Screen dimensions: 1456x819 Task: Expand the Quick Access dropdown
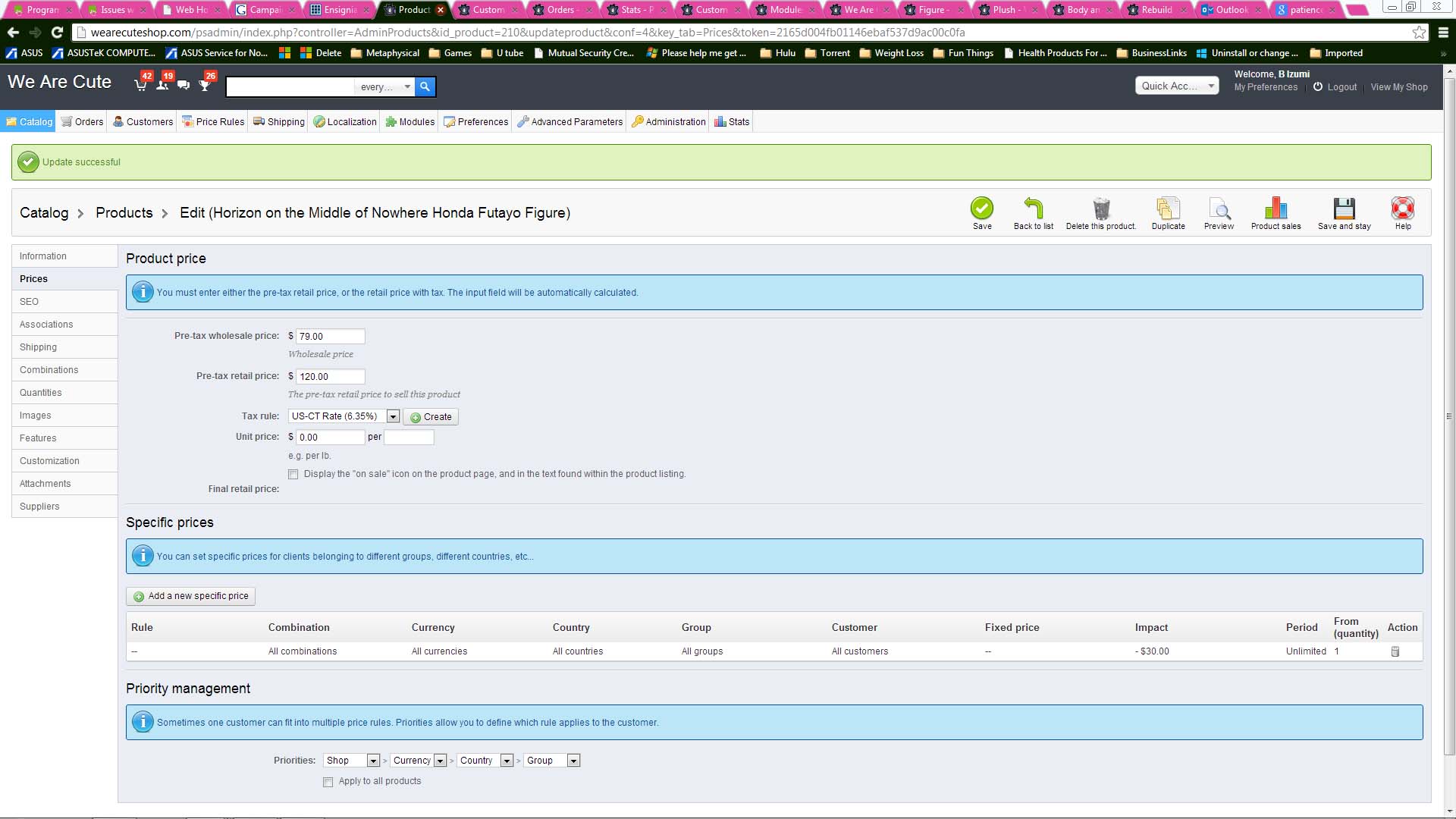click(x=1176, y=86)
